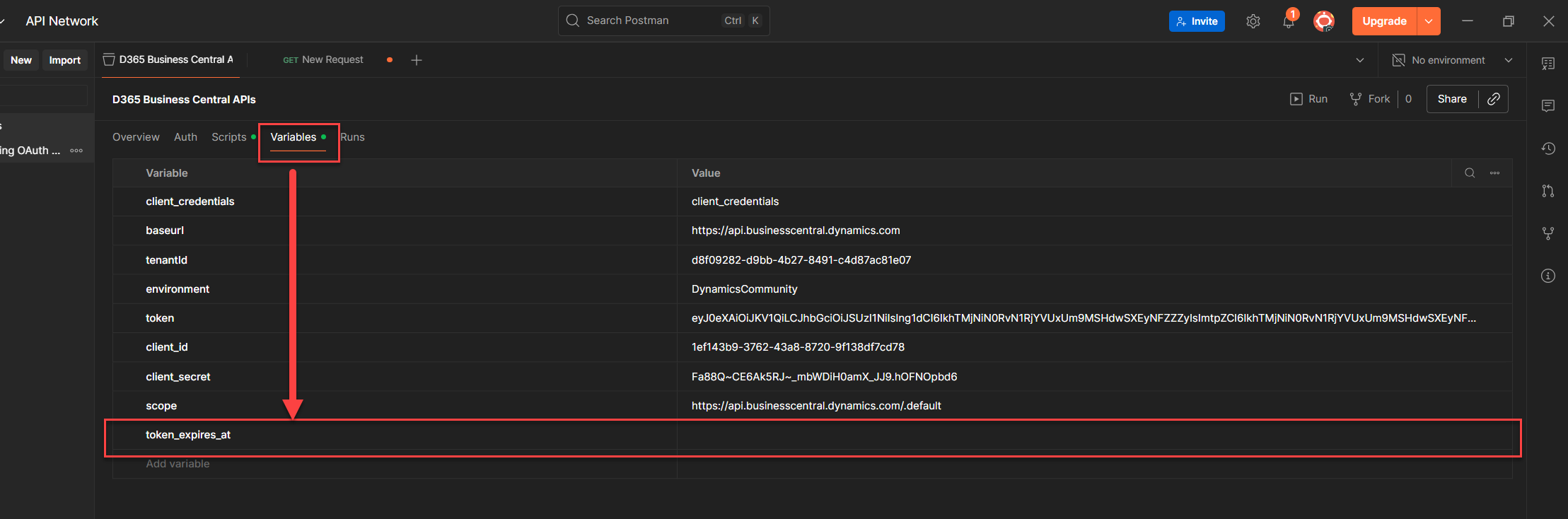Open the user avatar menu
The width and height of the screenshot is (1568, 519).
pyautogui.click(x=1324, y=21)
